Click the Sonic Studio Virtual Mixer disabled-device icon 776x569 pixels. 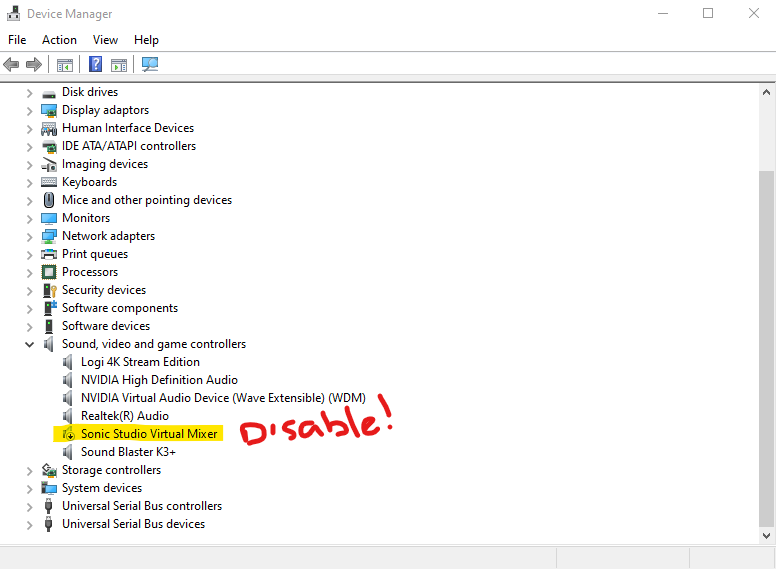pyautogui.click(x=68, y=434)
